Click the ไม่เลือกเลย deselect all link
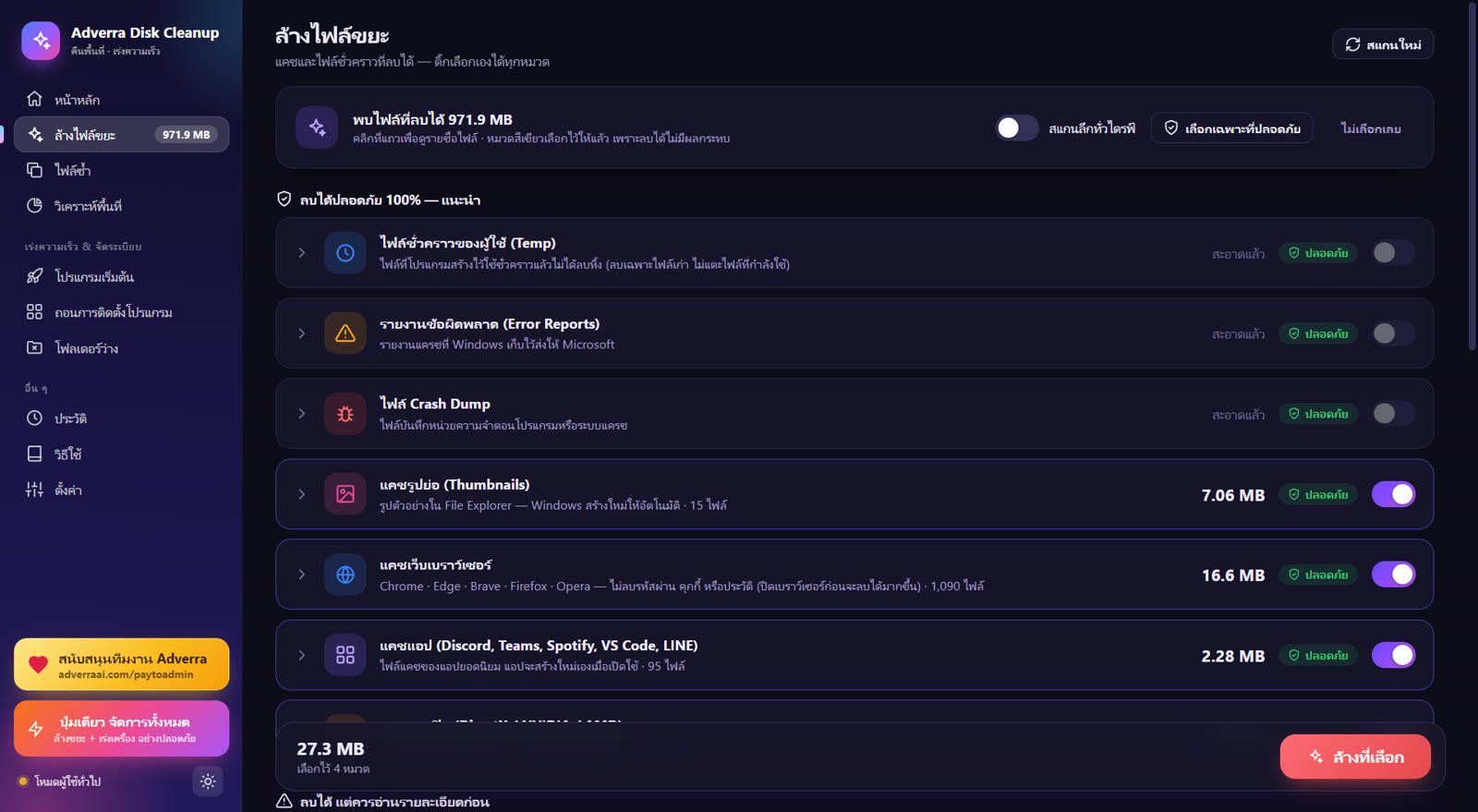 point(1371,128)
